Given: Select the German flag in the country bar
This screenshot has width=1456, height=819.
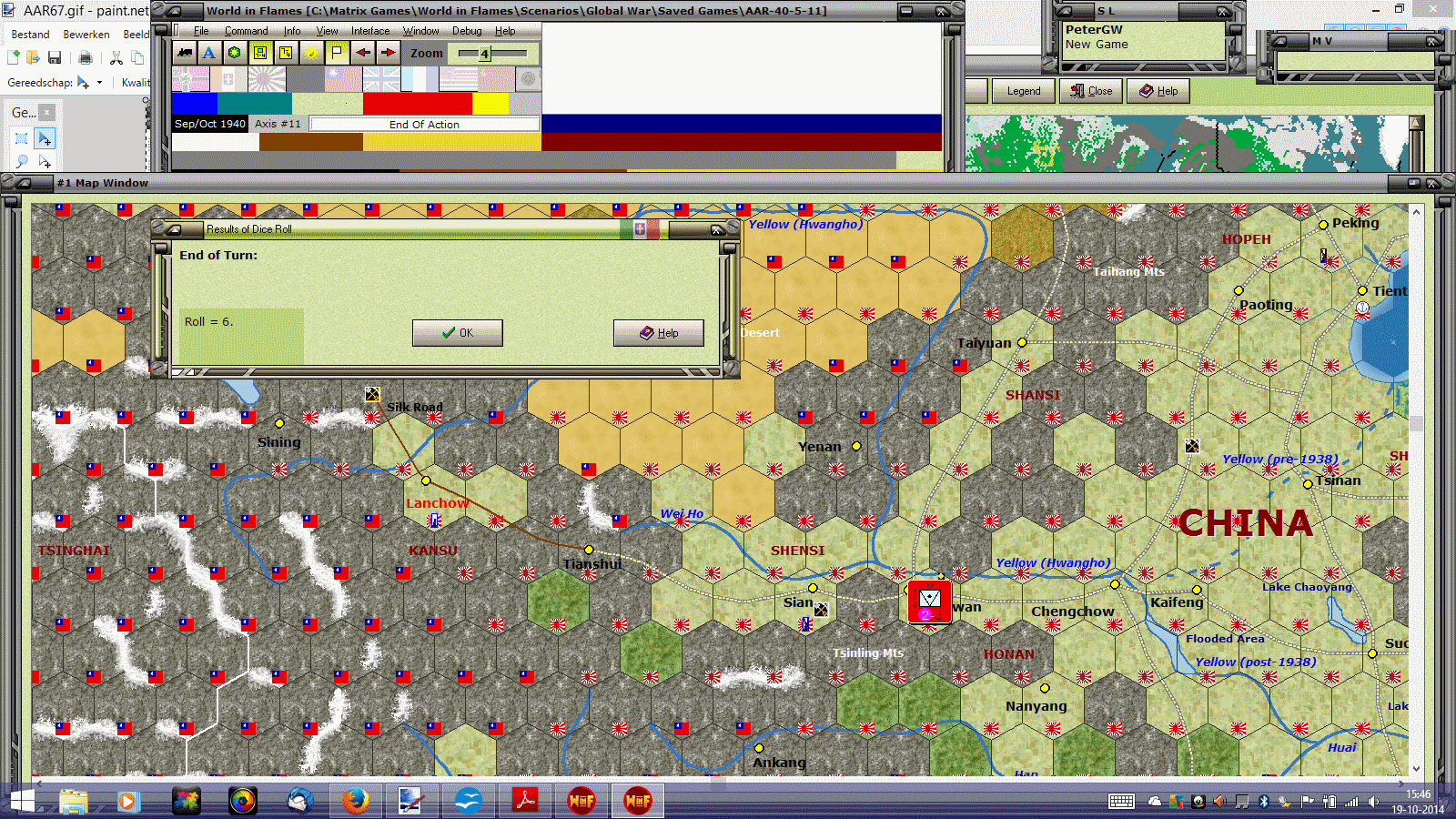Looking at the screenshot, I should point(190,80).
